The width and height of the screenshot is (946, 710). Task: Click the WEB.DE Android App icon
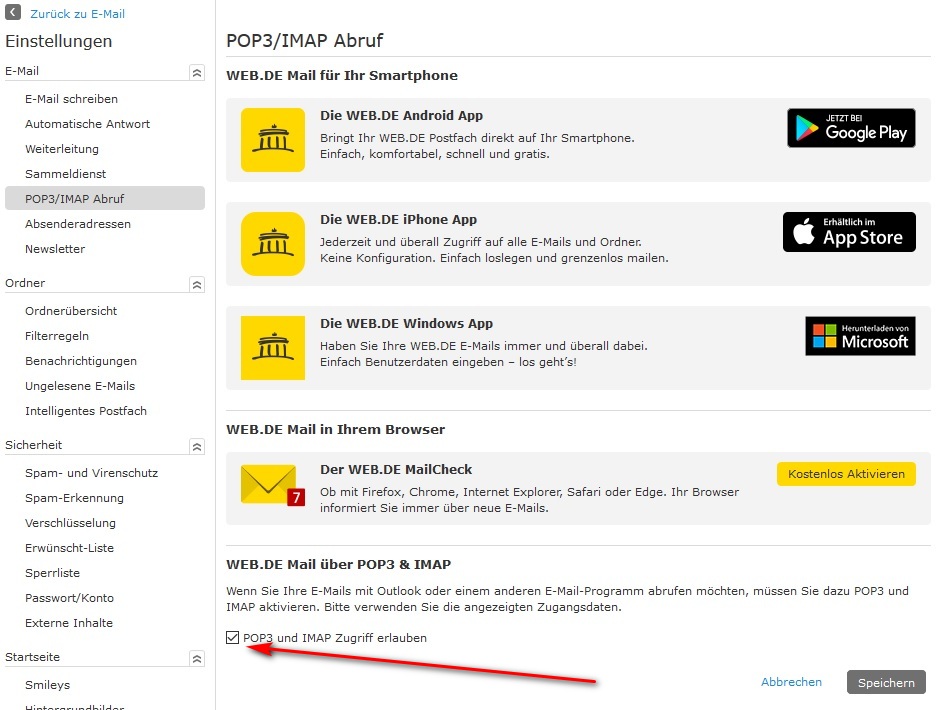[272, 140]
